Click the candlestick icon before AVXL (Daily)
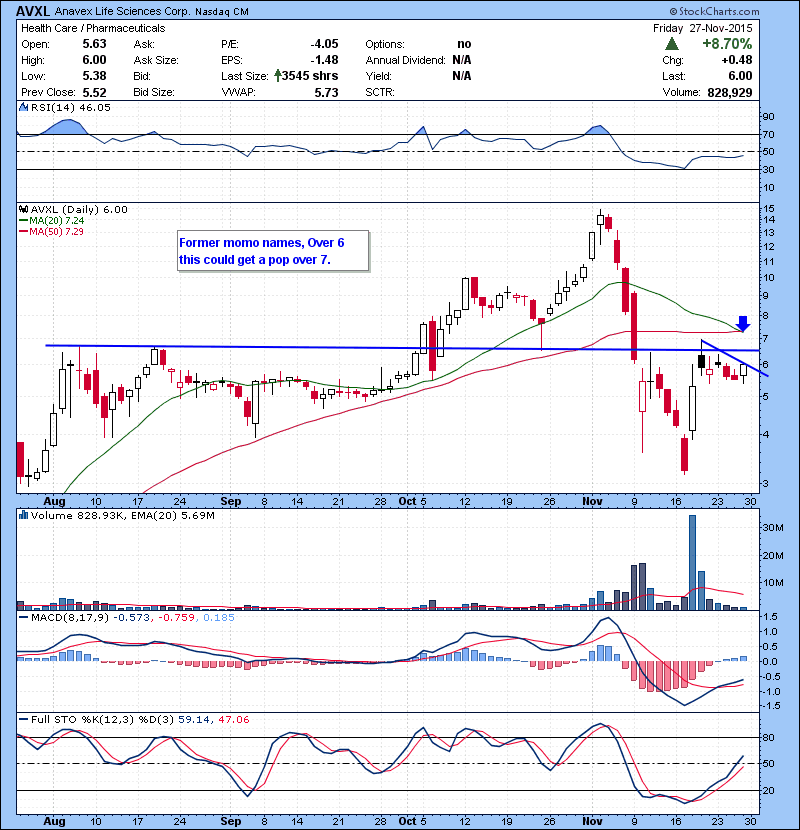 [24, 210]
